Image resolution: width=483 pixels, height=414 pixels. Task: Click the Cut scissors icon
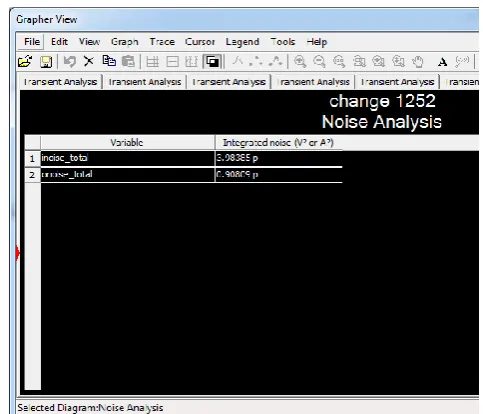pyautogui.click(x=89, y=61)
